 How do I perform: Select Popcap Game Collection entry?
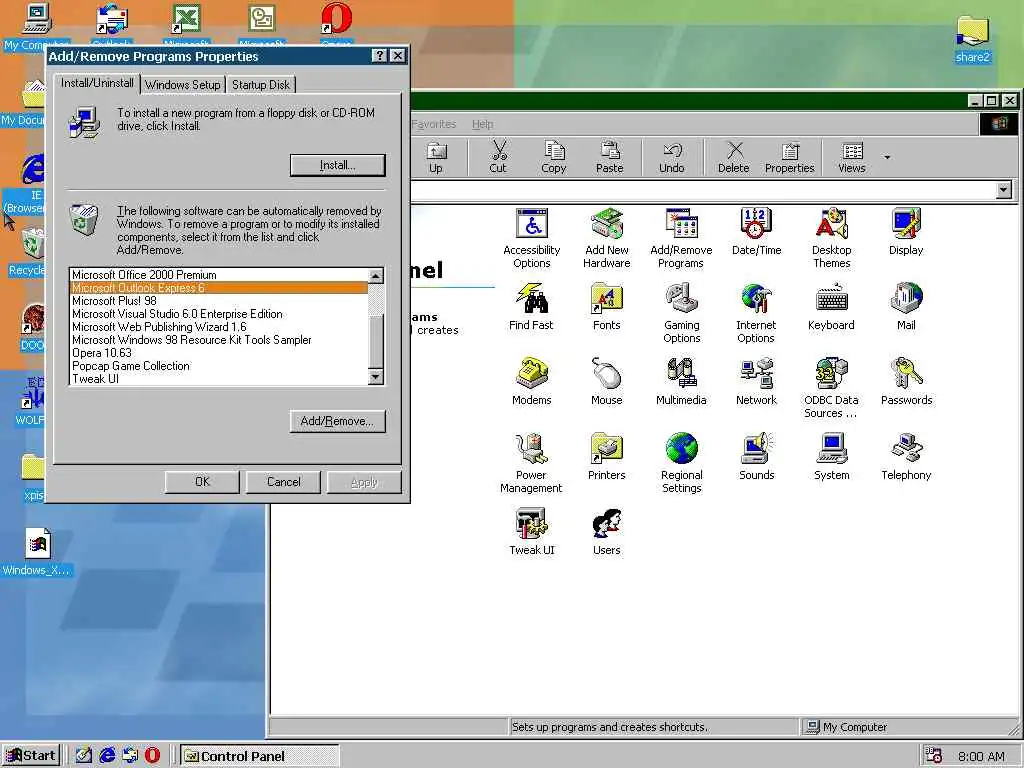point(218,366)
